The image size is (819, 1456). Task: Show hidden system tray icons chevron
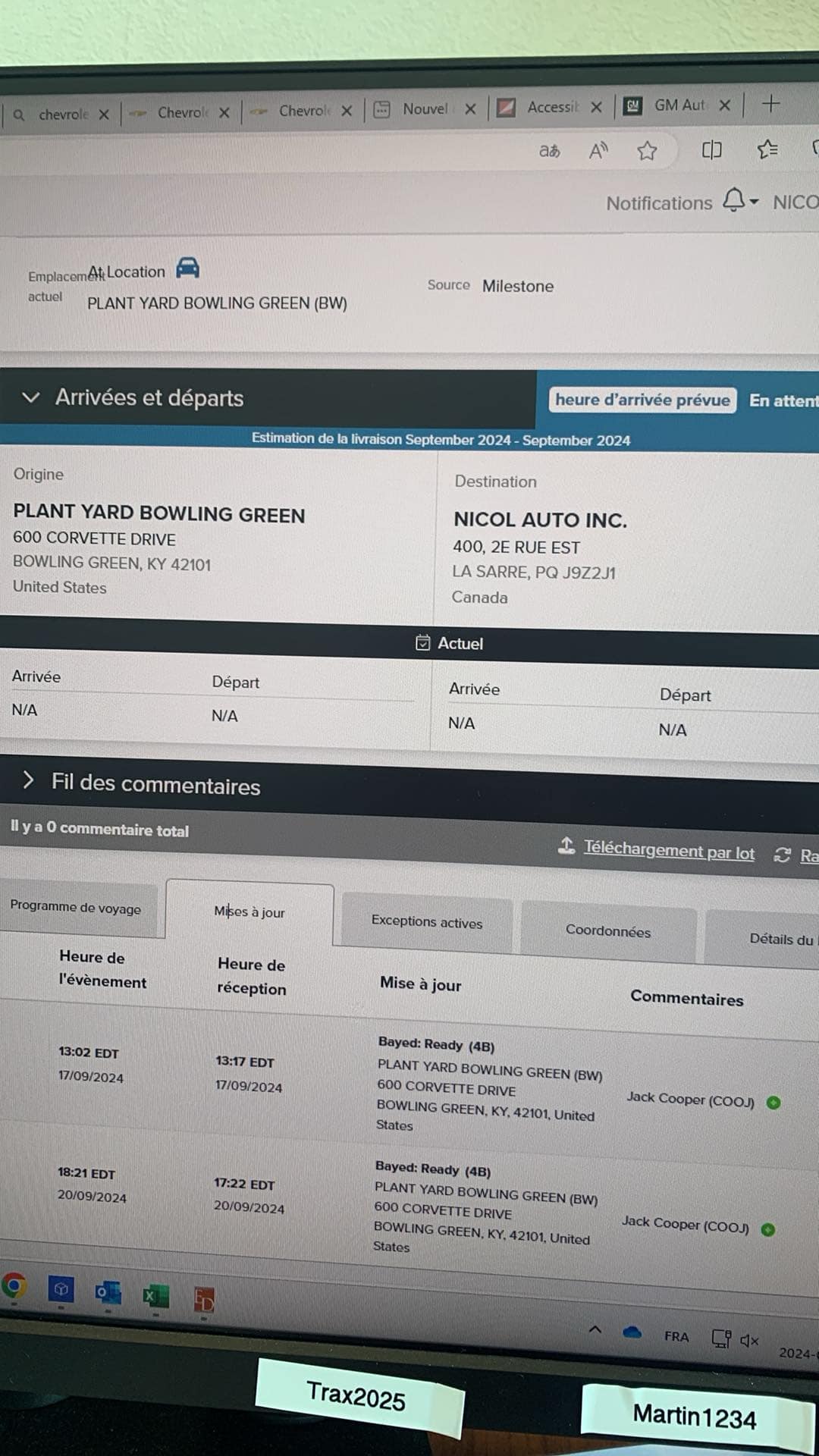595,1329
